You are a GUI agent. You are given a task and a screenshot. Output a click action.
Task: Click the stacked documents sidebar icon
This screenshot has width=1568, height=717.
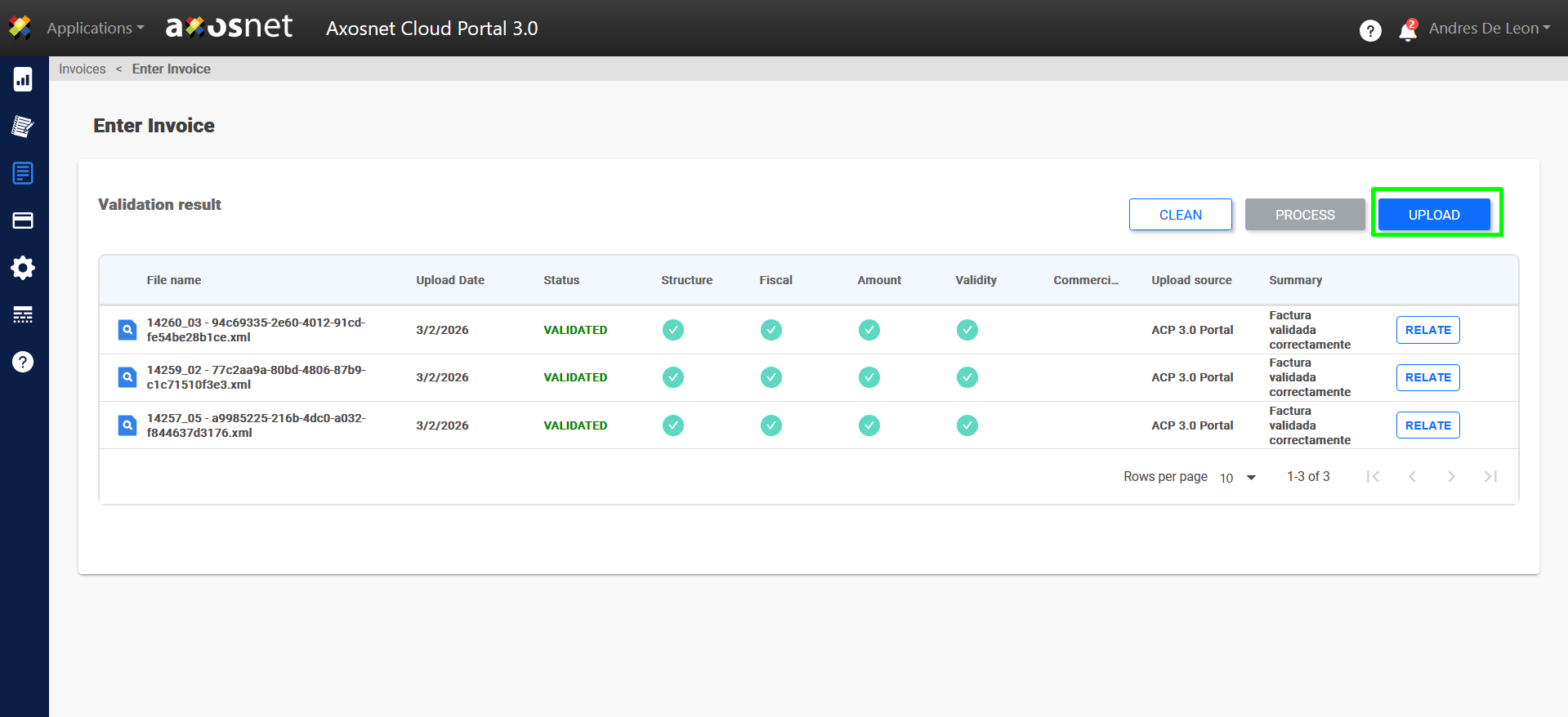[x=23, y=127]
